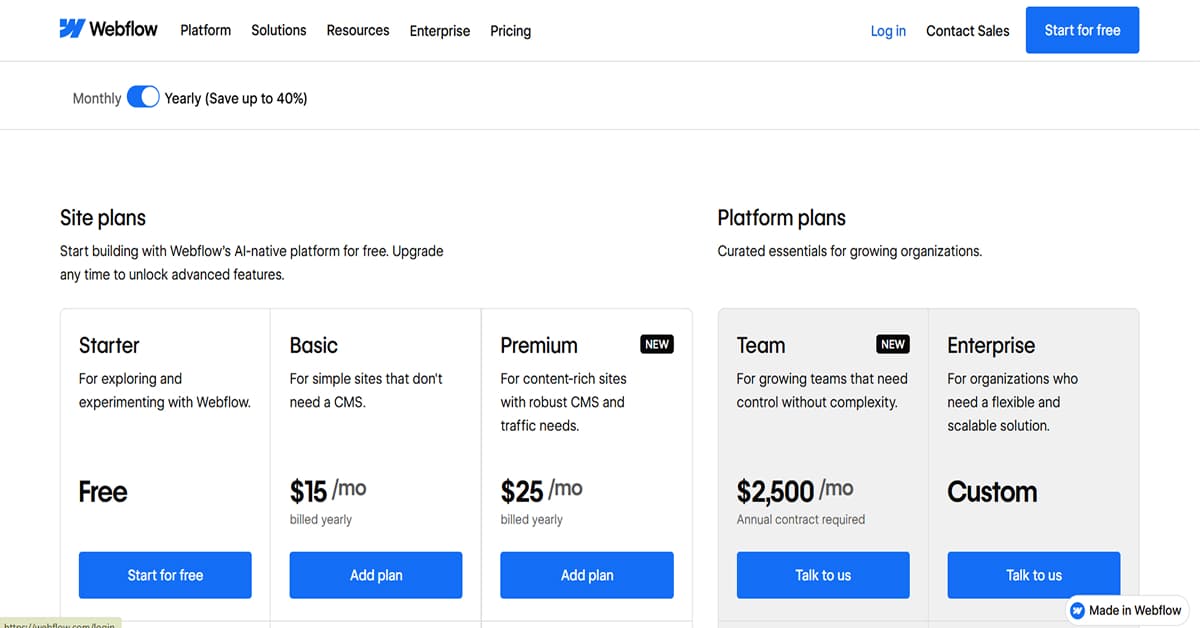The height and width of the screenshot is (628, 1200).
Task: Click Add plan under Basic plan
Action: coord(376,575)
